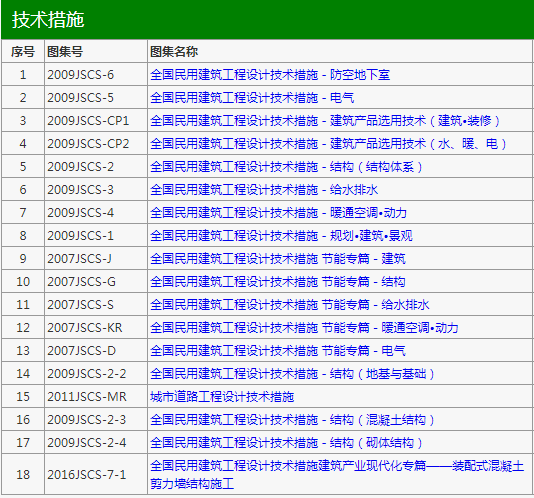The width and height of the screenshot is (534, 498).
Task: Open 节能专篇 - 电气 link
Action: click(278, 351)
